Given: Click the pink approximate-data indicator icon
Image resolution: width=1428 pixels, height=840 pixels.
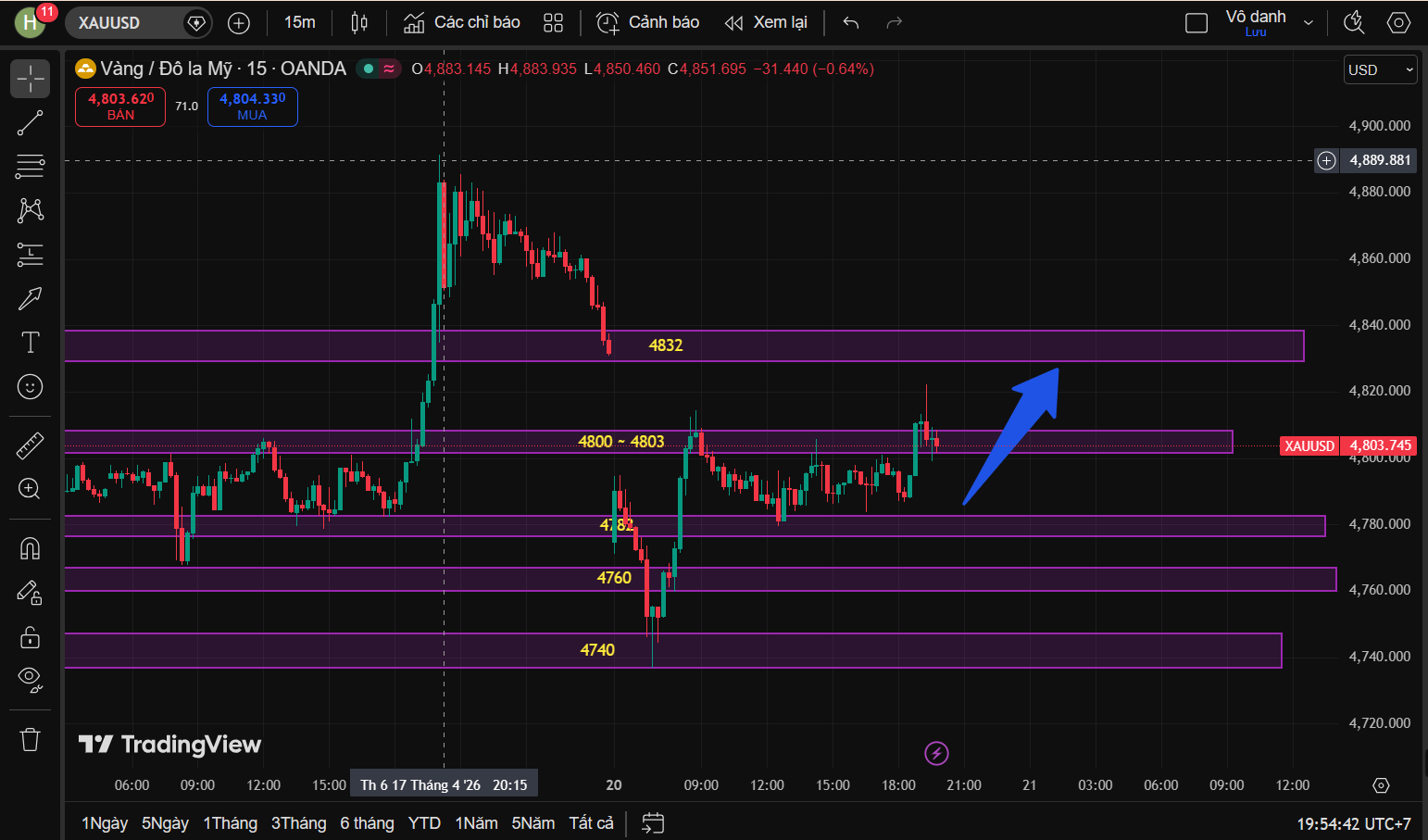Looking at the screenshot, I should tap(389, 69).
